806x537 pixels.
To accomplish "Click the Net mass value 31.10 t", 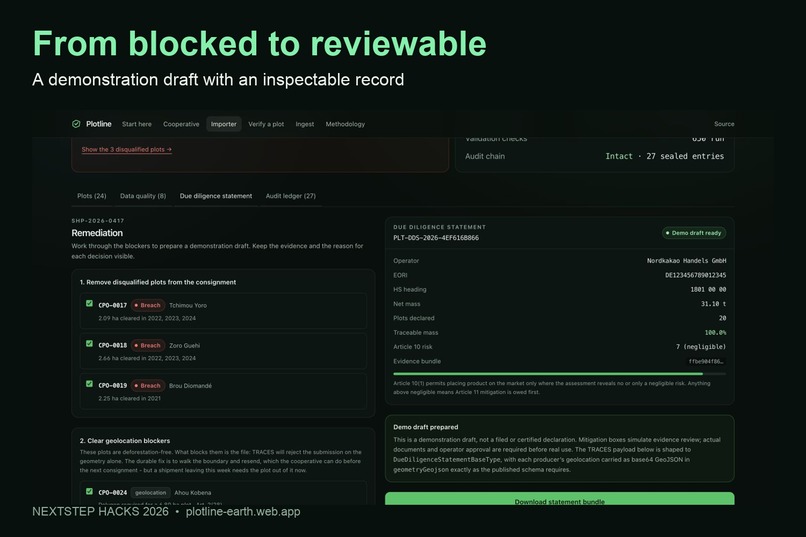I will [x=713, y=304].
